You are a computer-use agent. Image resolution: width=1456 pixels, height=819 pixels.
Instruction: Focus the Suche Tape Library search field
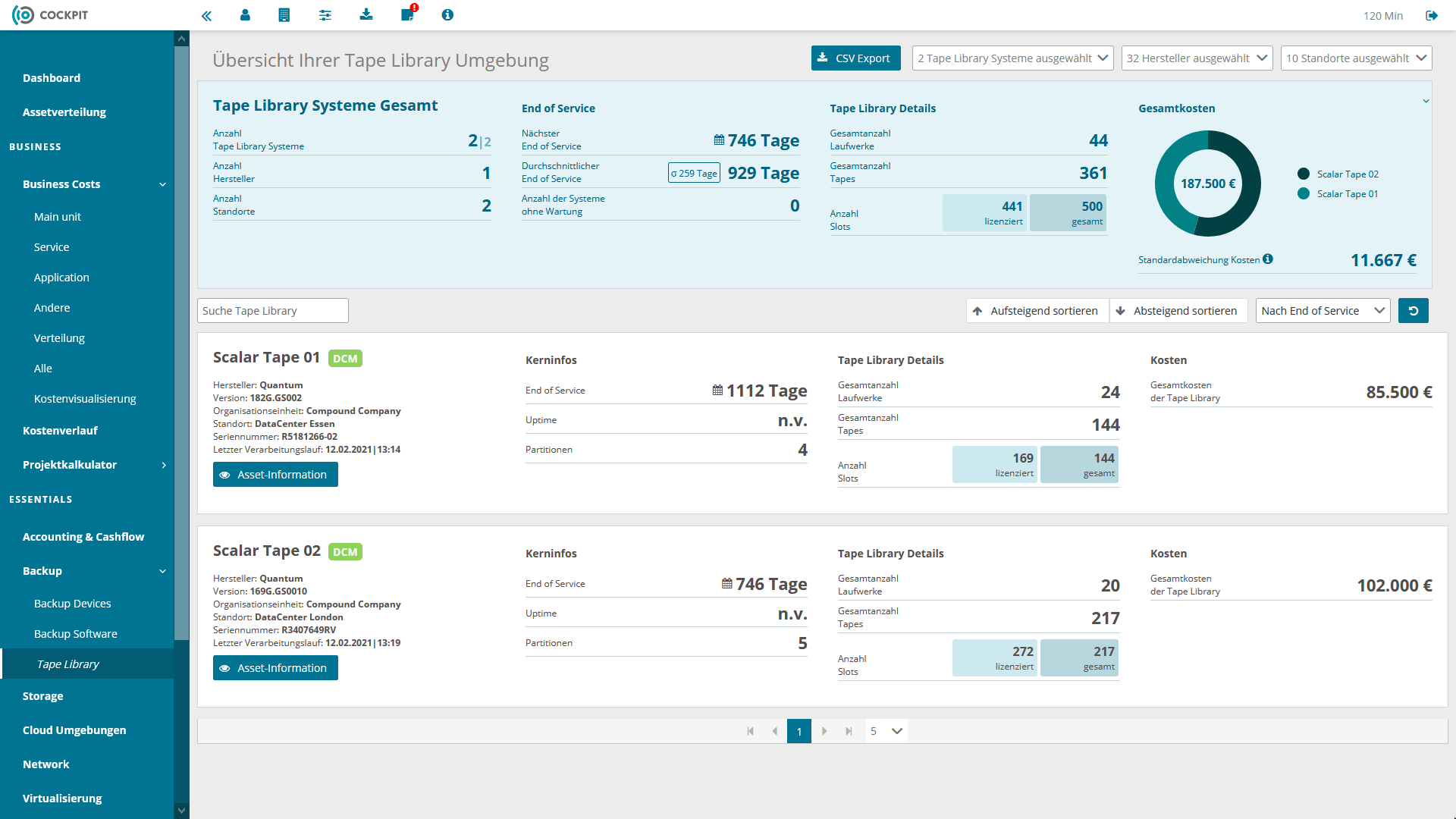tap(273, 311)
